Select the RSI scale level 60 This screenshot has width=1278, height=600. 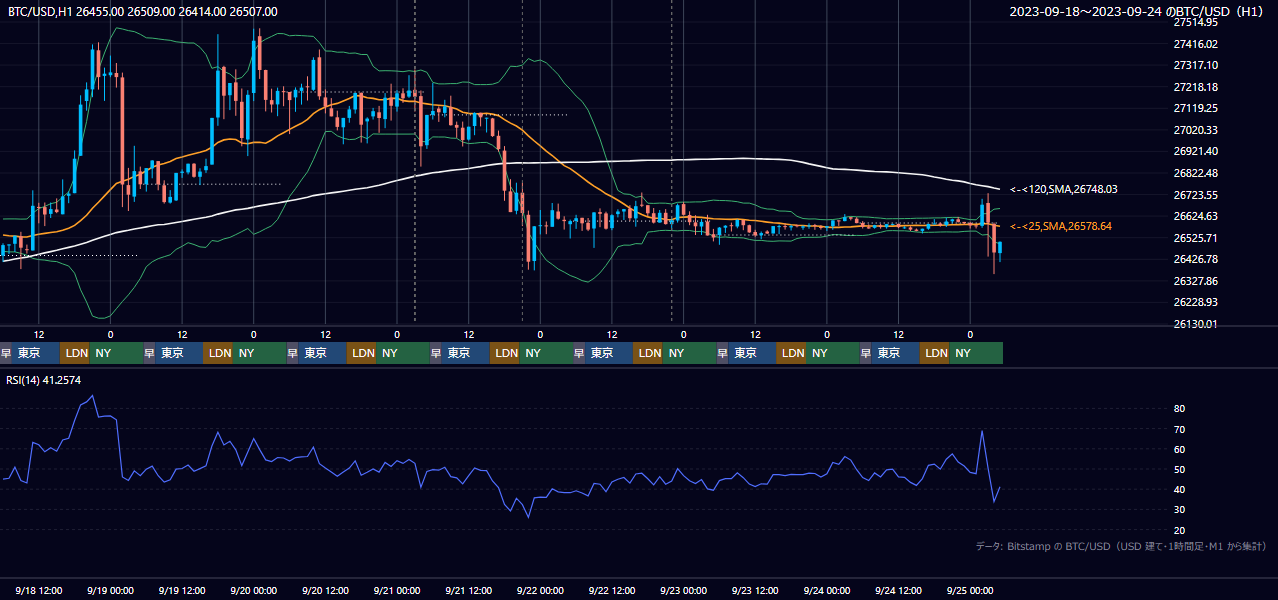1179,449
